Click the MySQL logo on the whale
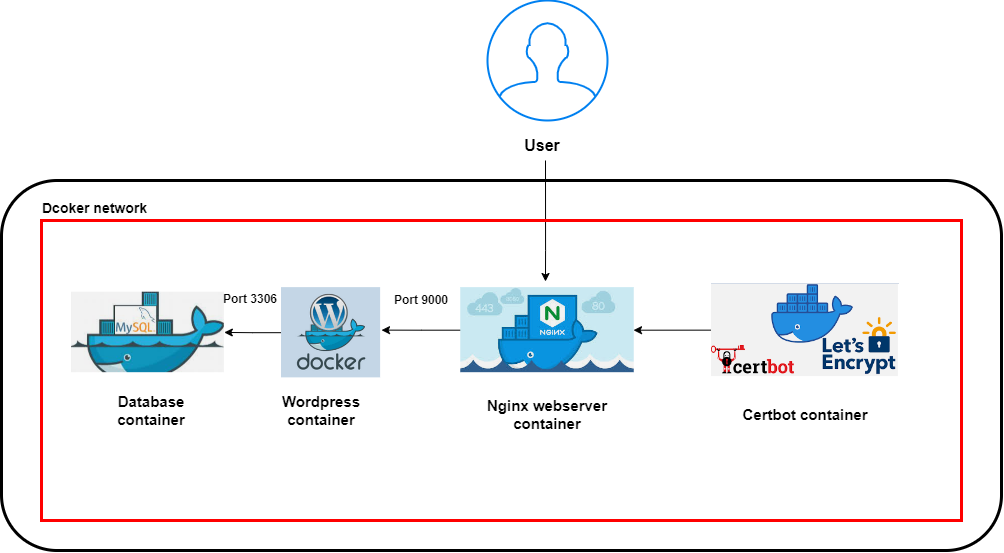Image resolution: width=1004 pixels, height=553 pixels. [135, 322]
